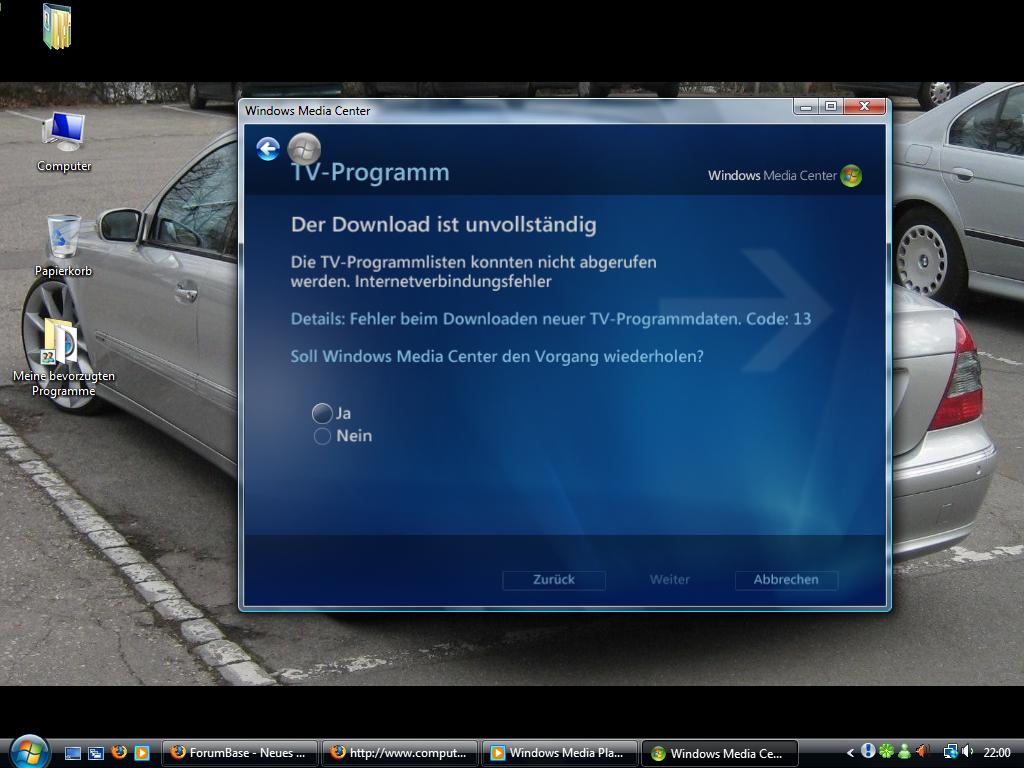Click Der Download ist unvollständig heading

click(x=443, y=225)
